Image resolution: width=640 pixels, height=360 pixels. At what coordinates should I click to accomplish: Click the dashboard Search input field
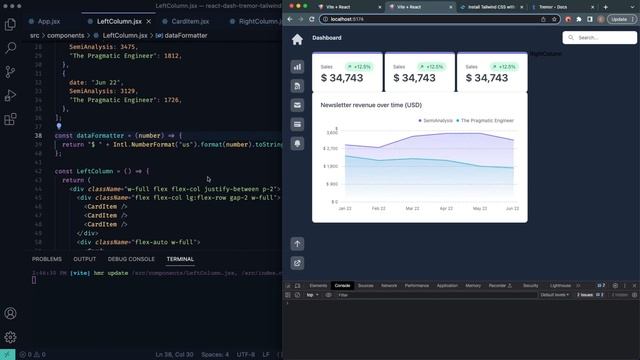click(x=600, y=38)
